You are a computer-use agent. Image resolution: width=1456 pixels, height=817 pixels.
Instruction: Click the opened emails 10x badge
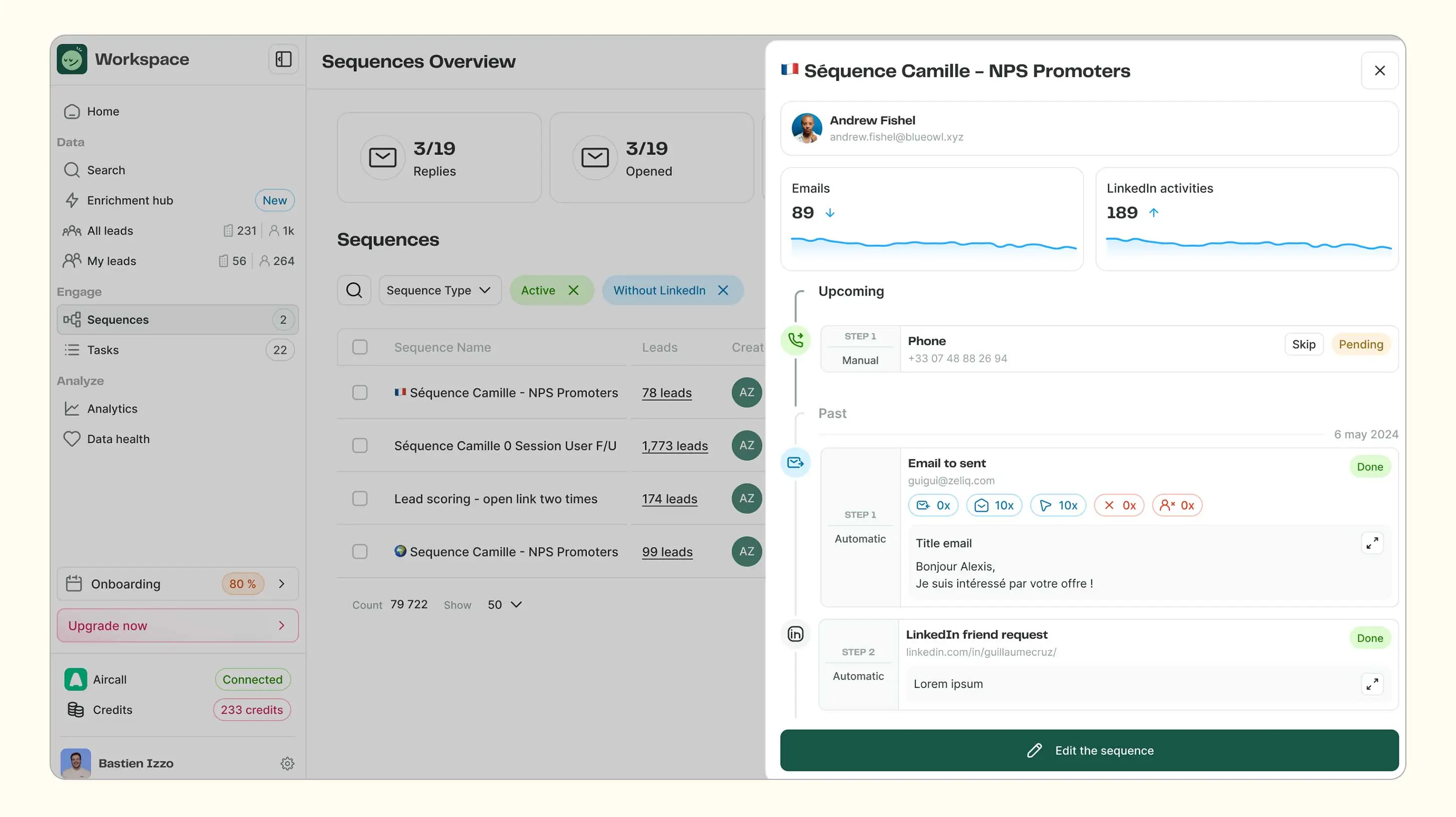click(994, 505)
